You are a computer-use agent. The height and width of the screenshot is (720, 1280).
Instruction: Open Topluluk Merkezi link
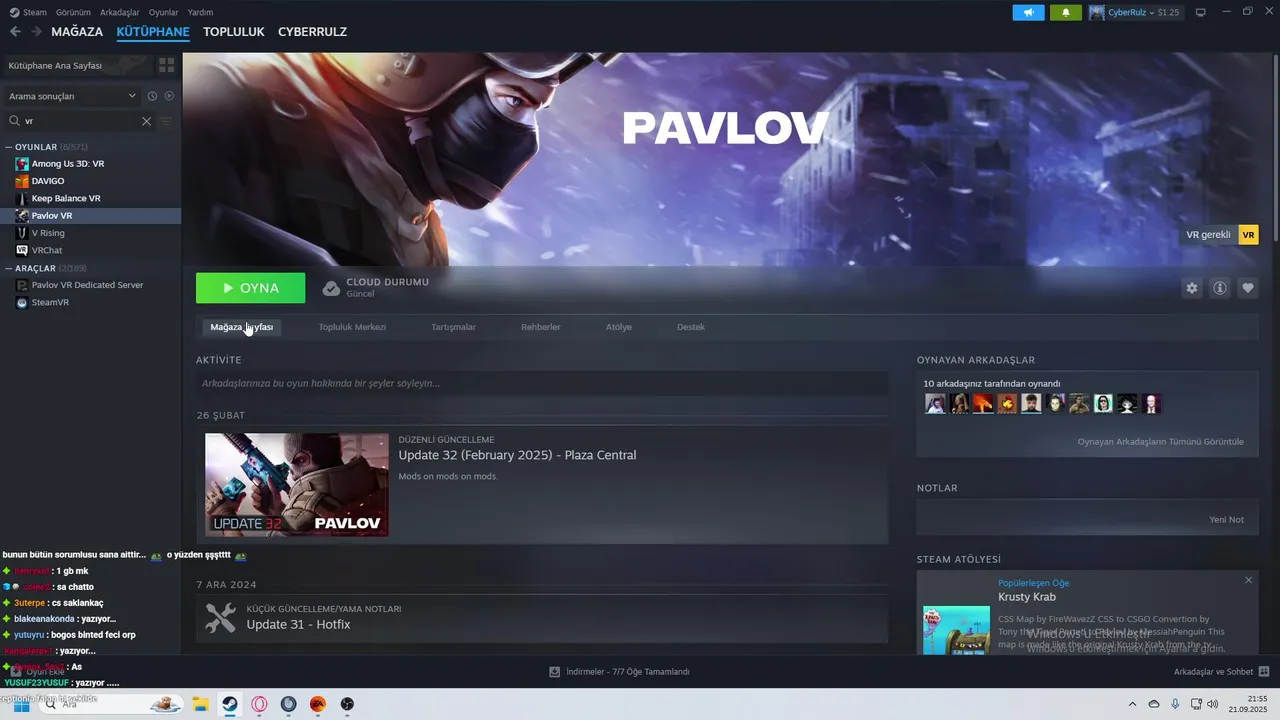(x=352, y=327)
